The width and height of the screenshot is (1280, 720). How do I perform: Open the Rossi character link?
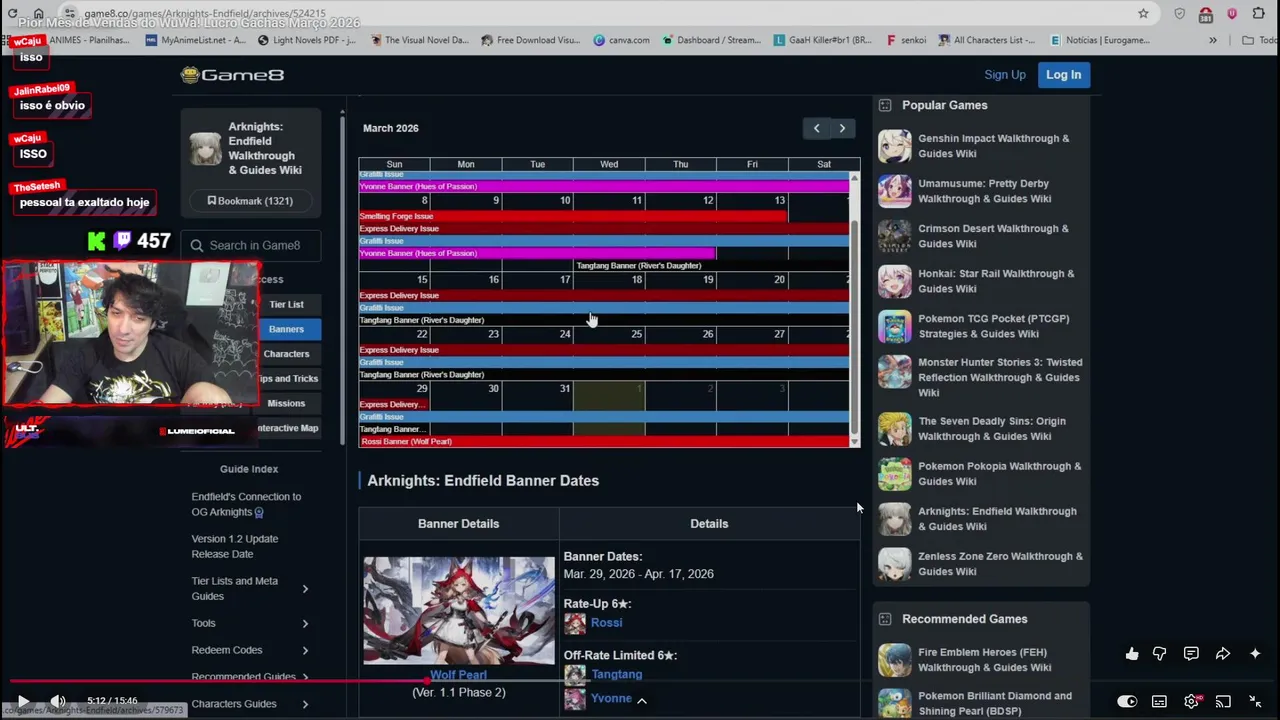point(606,622)
